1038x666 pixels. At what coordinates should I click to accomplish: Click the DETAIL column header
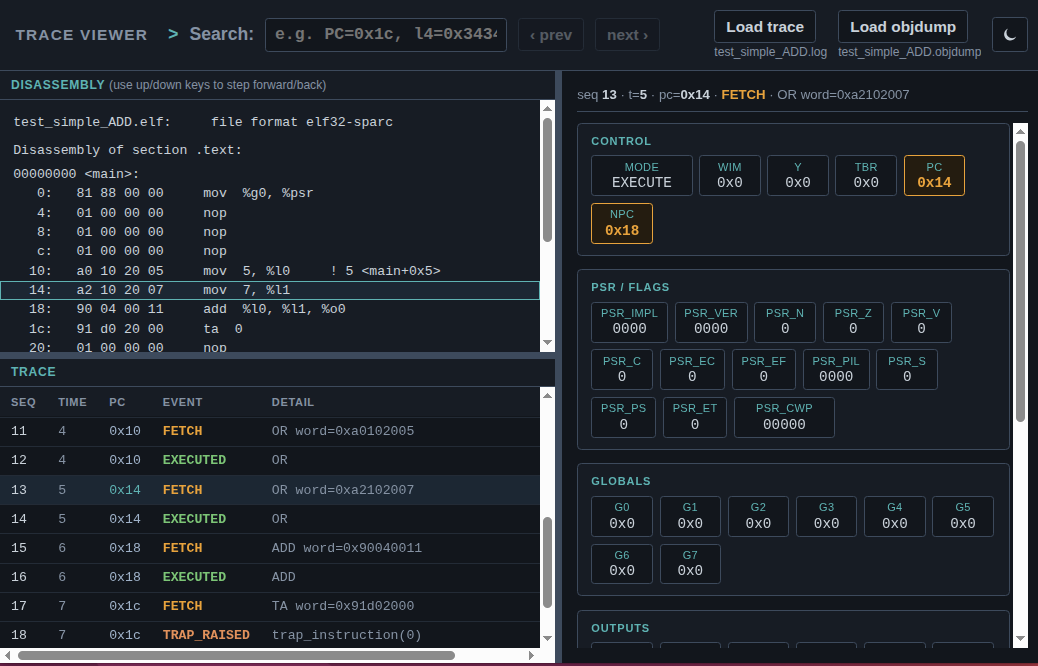click(x=293, y=403)
